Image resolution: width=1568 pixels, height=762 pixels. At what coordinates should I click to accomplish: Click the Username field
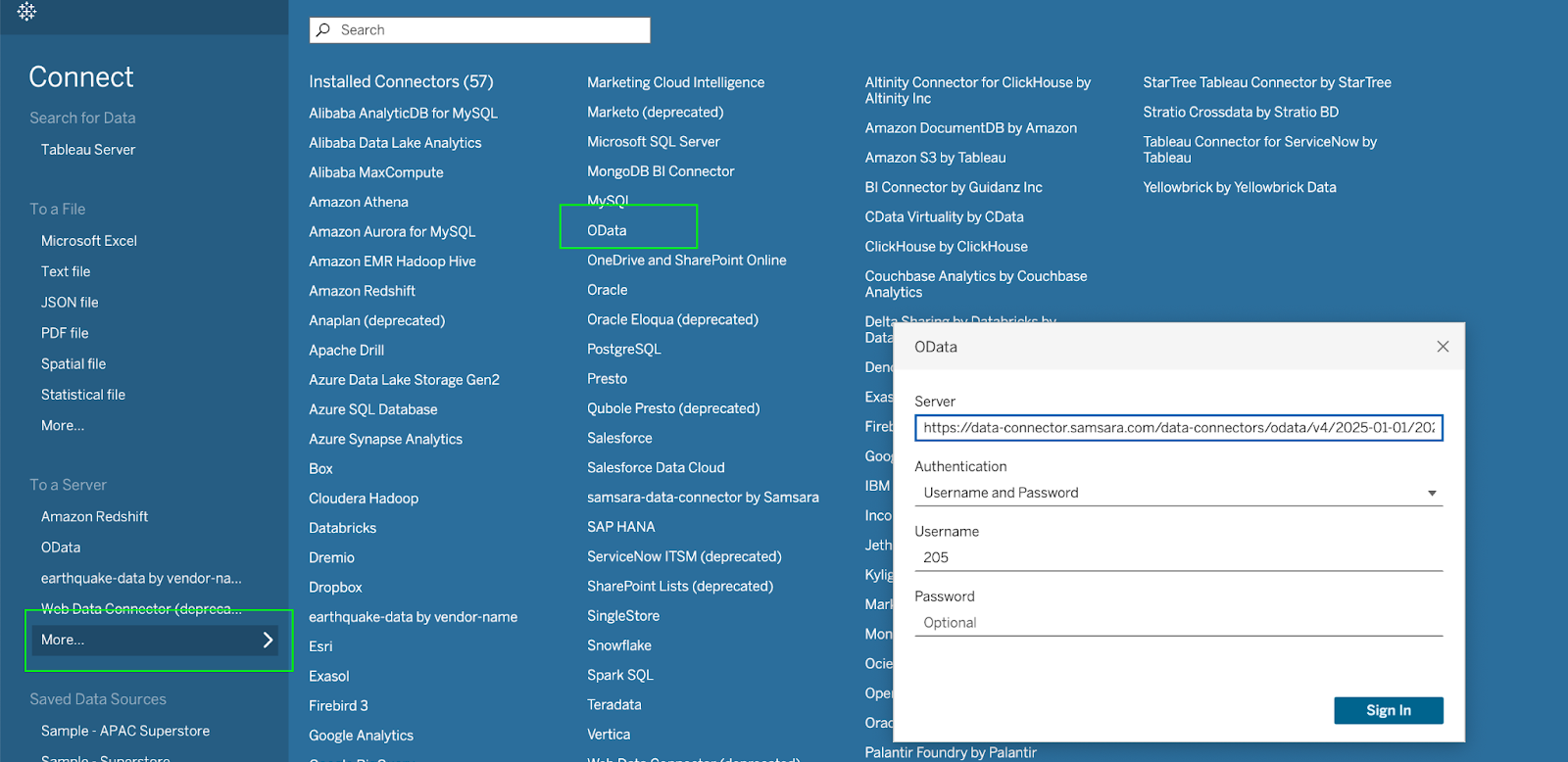[x=1178, y=557]
